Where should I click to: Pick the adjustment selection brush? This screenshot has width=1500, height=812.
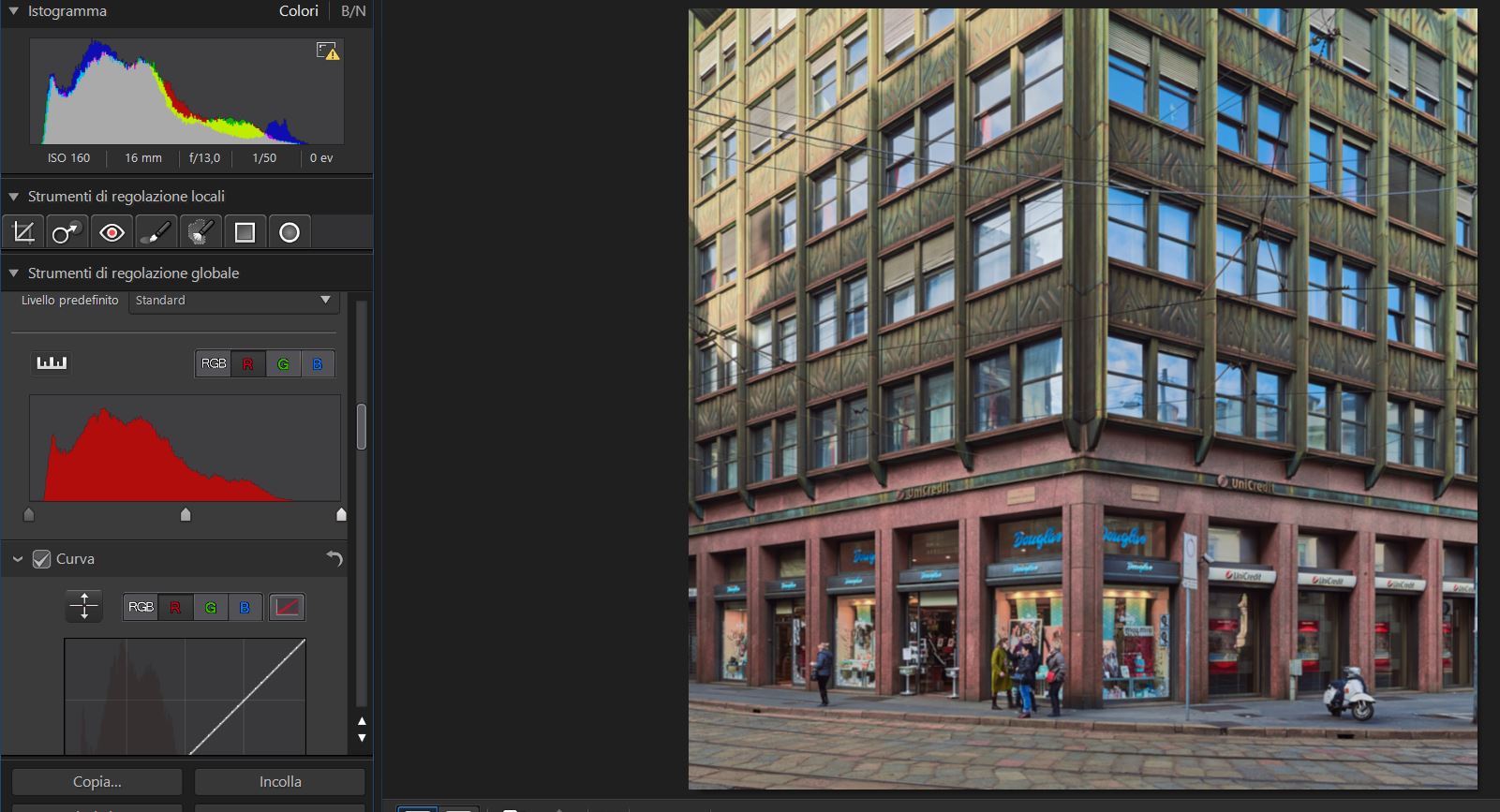[200, 232]
